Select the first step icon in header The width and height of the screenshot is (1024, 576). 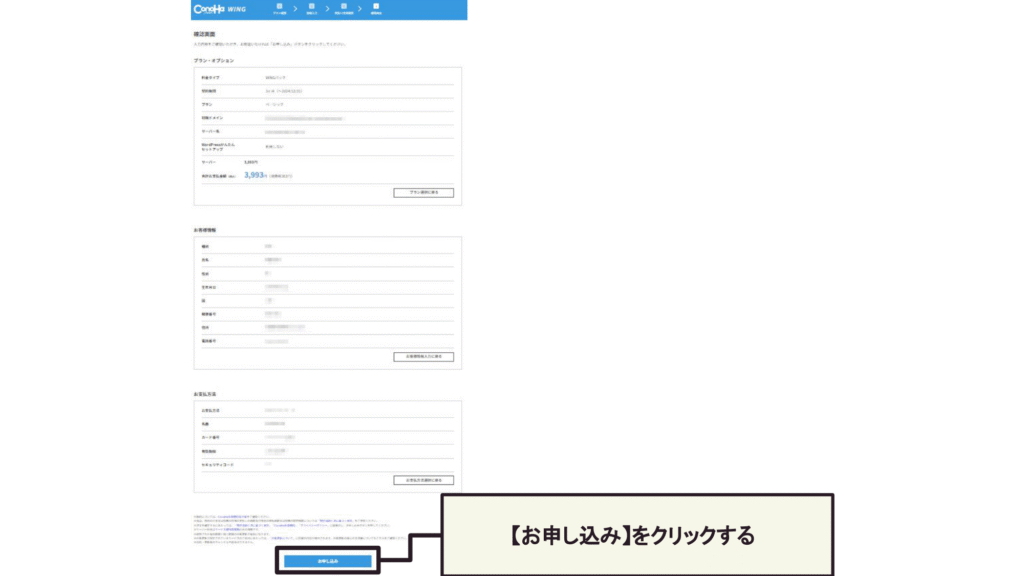(281, 8)
